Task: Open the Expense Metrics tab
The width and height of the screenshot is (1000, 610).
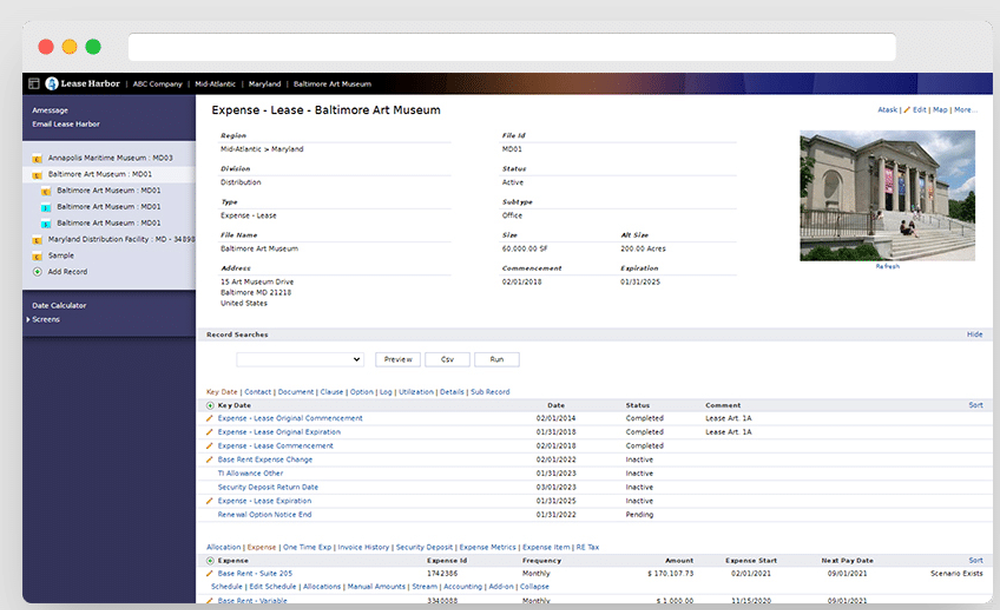Action: [488, 547]
